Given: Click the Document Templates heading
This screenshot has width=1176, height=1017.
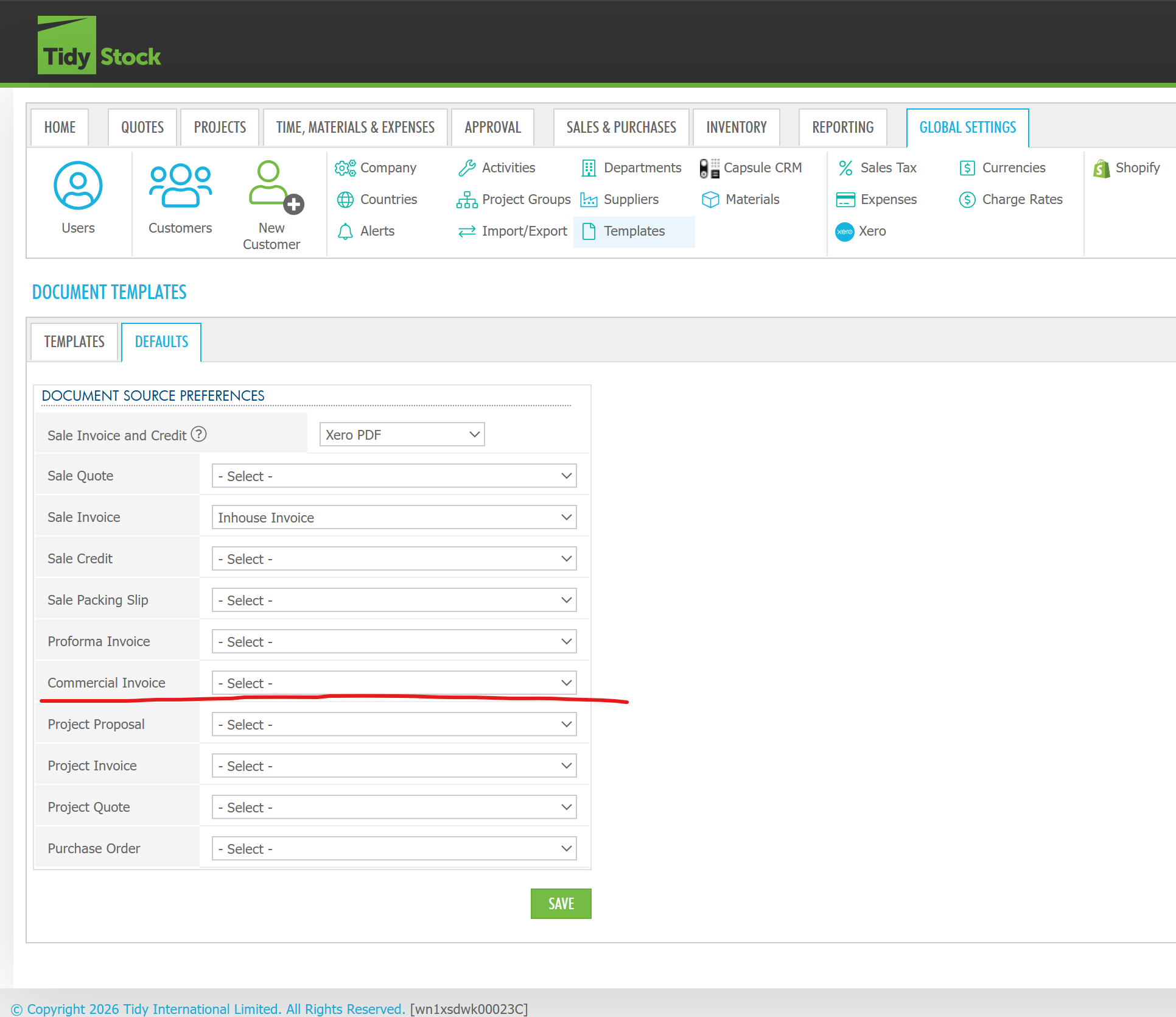Looking at the screenshot, I should pos(110,292).
